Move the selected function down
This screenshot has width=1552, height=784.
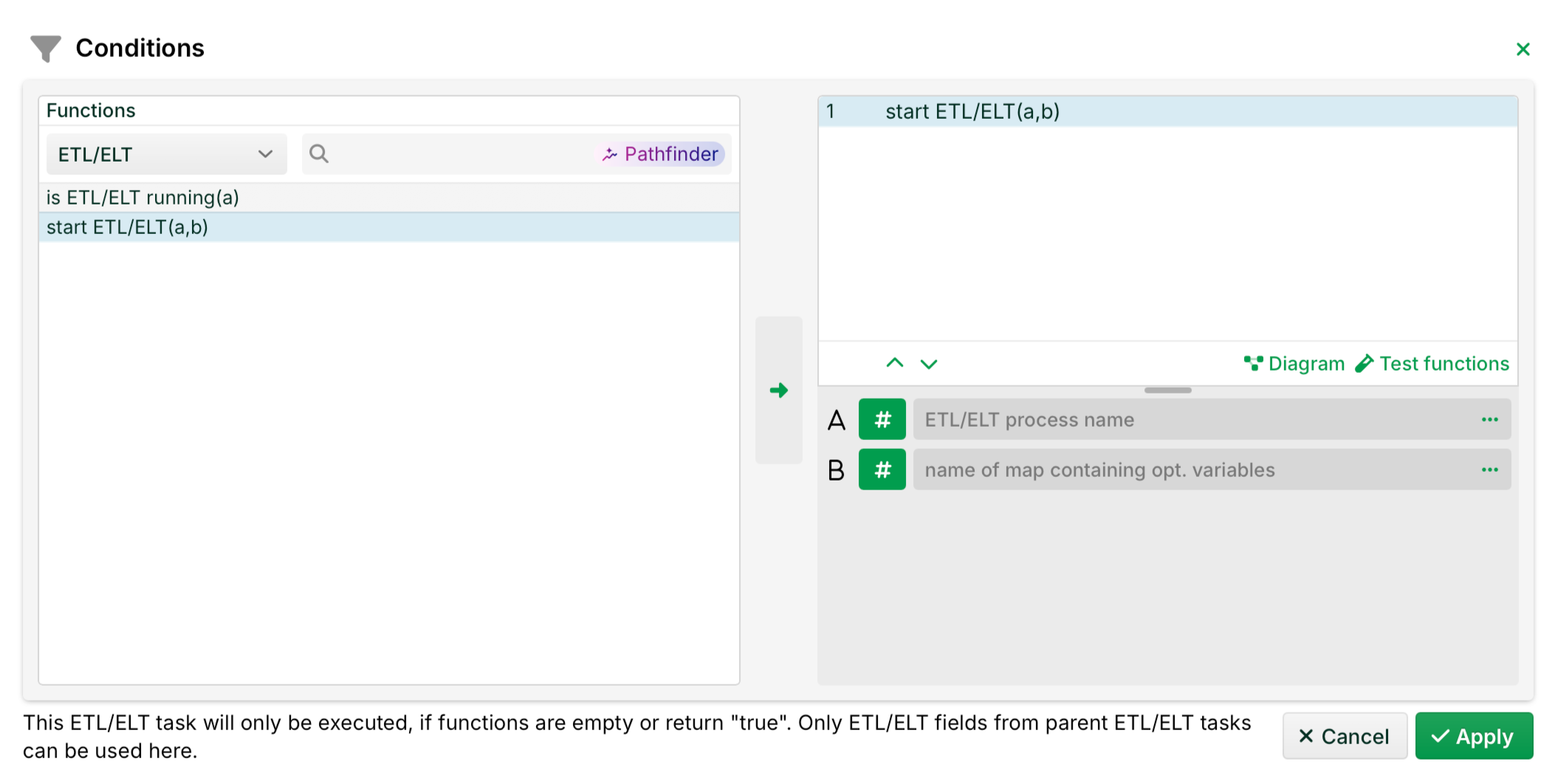coord(929,363)
